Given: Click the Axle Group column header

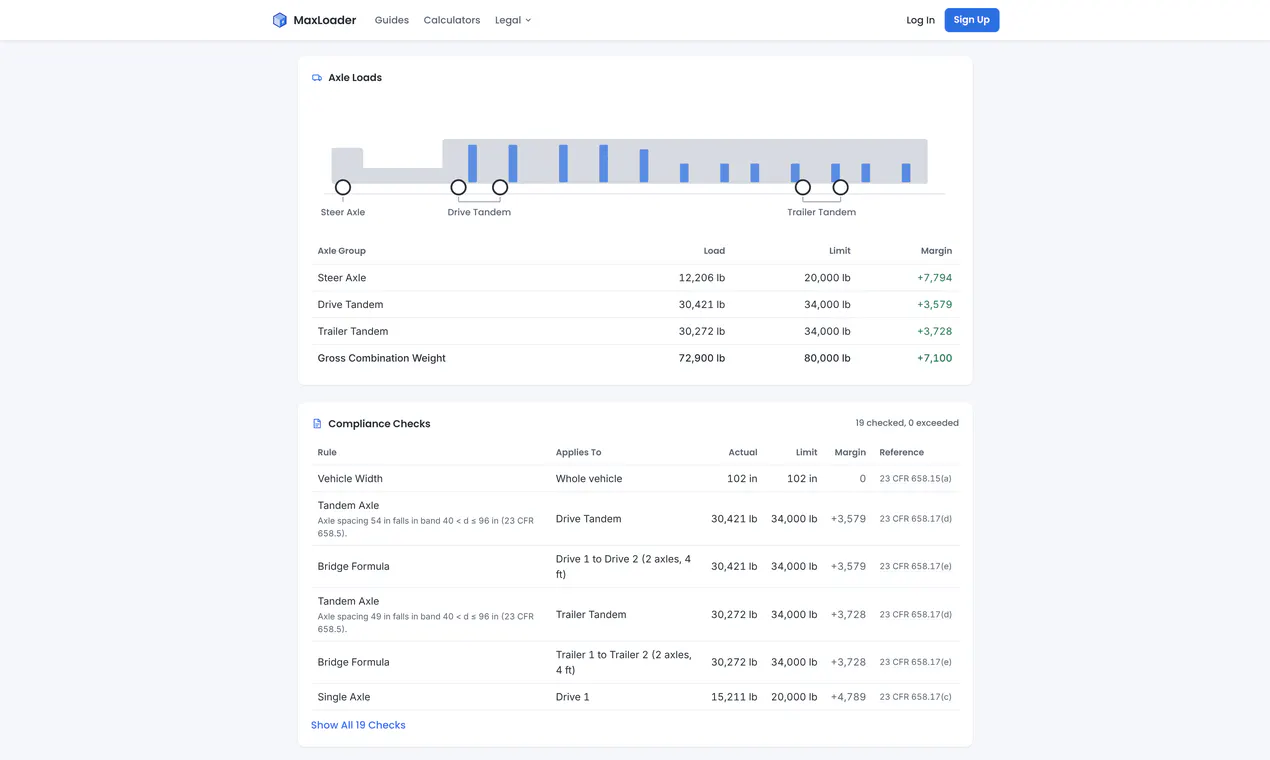Looking at the screenshot, I should 342,251.
